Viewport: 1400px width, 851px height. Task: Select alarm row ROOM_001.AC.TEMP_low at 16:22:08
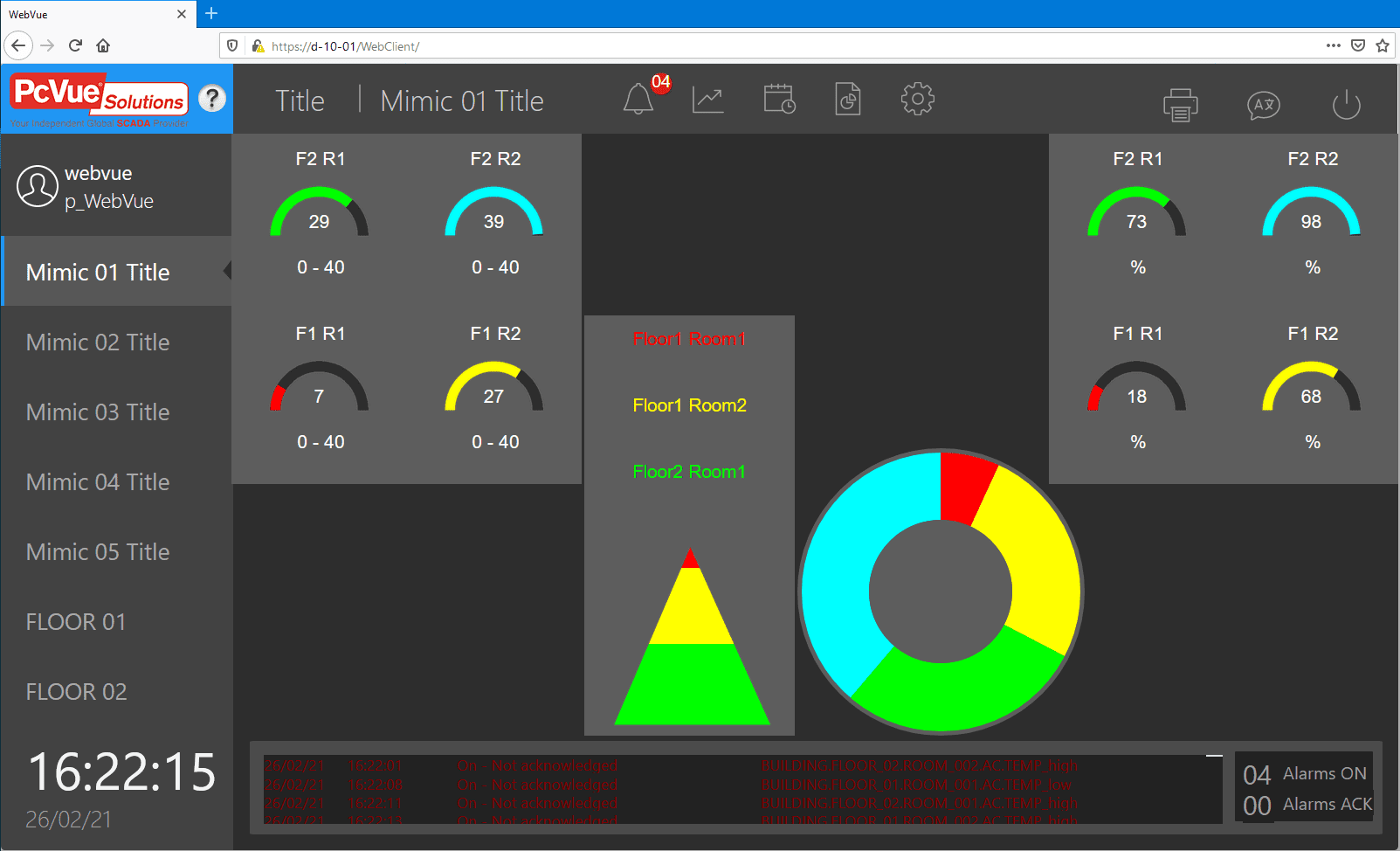pos(742,785)
